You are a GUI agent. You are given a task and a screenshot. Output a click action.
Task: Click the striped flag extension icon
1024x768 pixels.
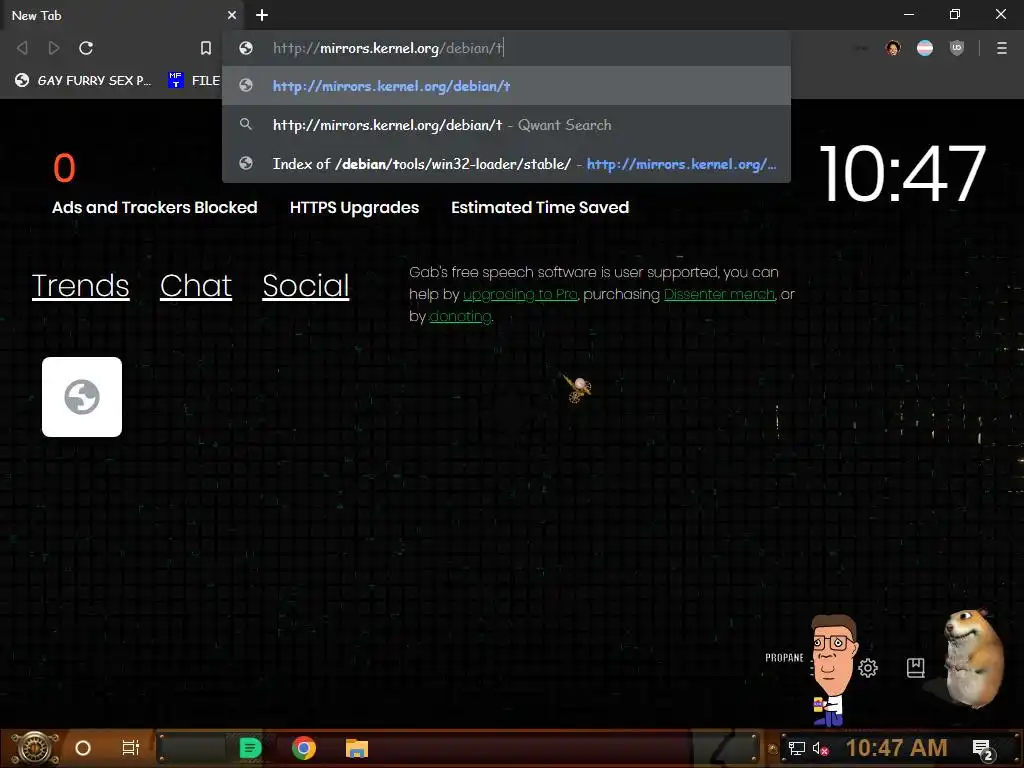click(x=925, y=48)
